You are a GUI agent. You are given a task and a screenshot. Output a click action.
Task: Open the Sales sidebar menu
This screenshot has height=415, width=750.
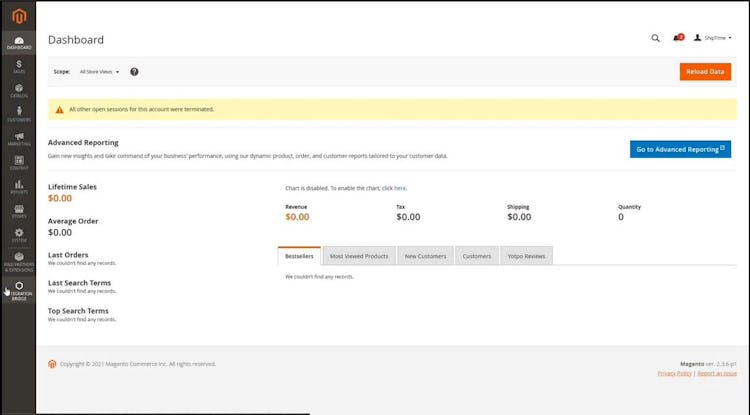tap(19, 66)
